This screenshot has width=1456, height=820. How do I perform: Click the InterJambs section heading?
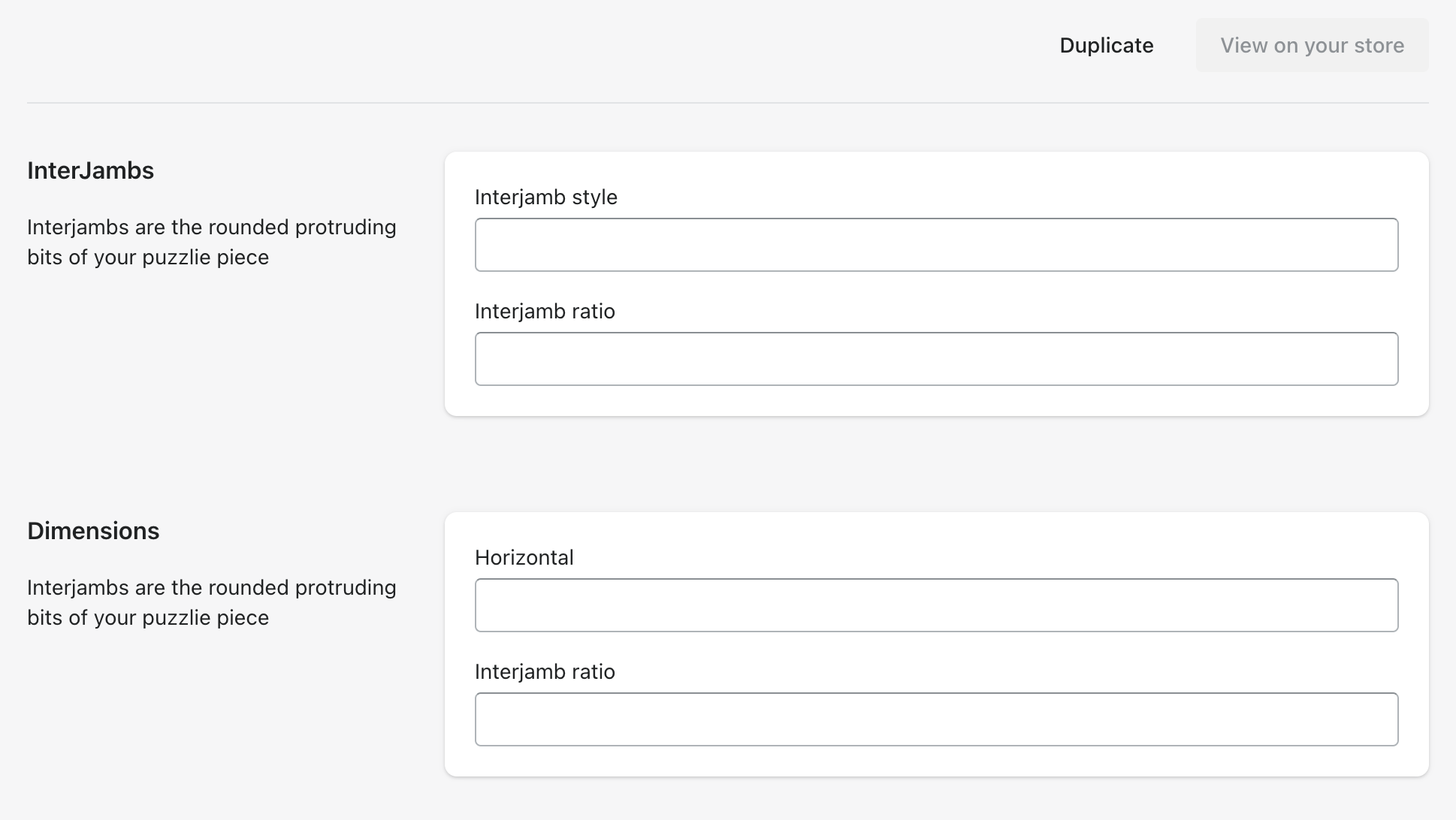tap(90, 170)
